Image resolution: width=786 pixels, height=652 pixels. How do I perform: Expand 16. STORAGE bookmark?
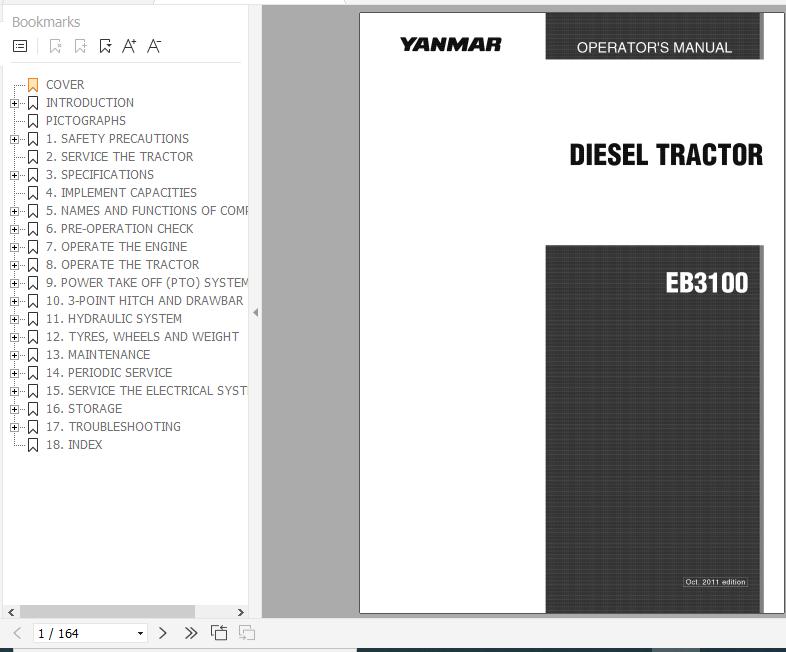point(15,410)
